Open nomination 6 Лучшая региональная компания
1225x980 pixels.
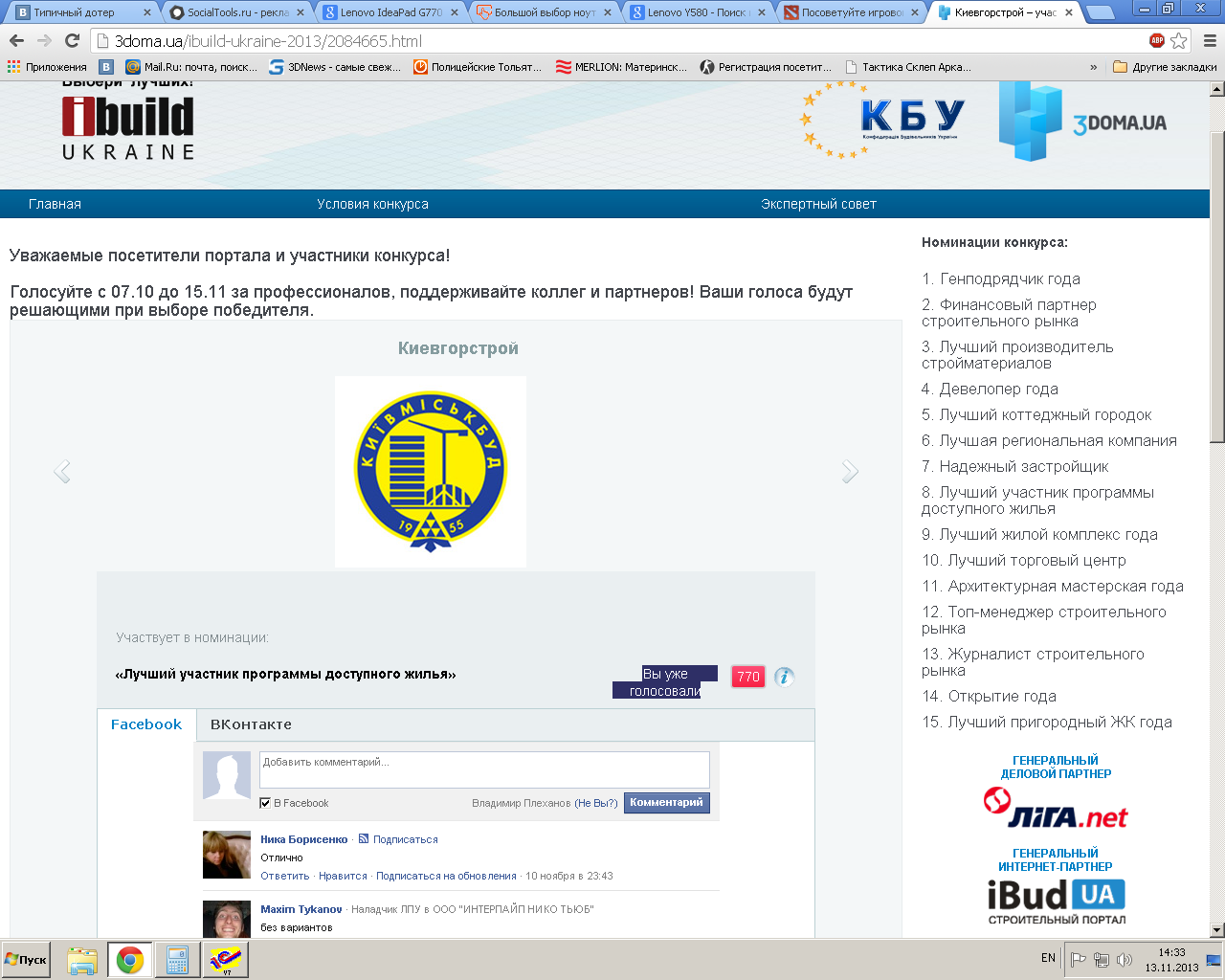point(1049,440)
